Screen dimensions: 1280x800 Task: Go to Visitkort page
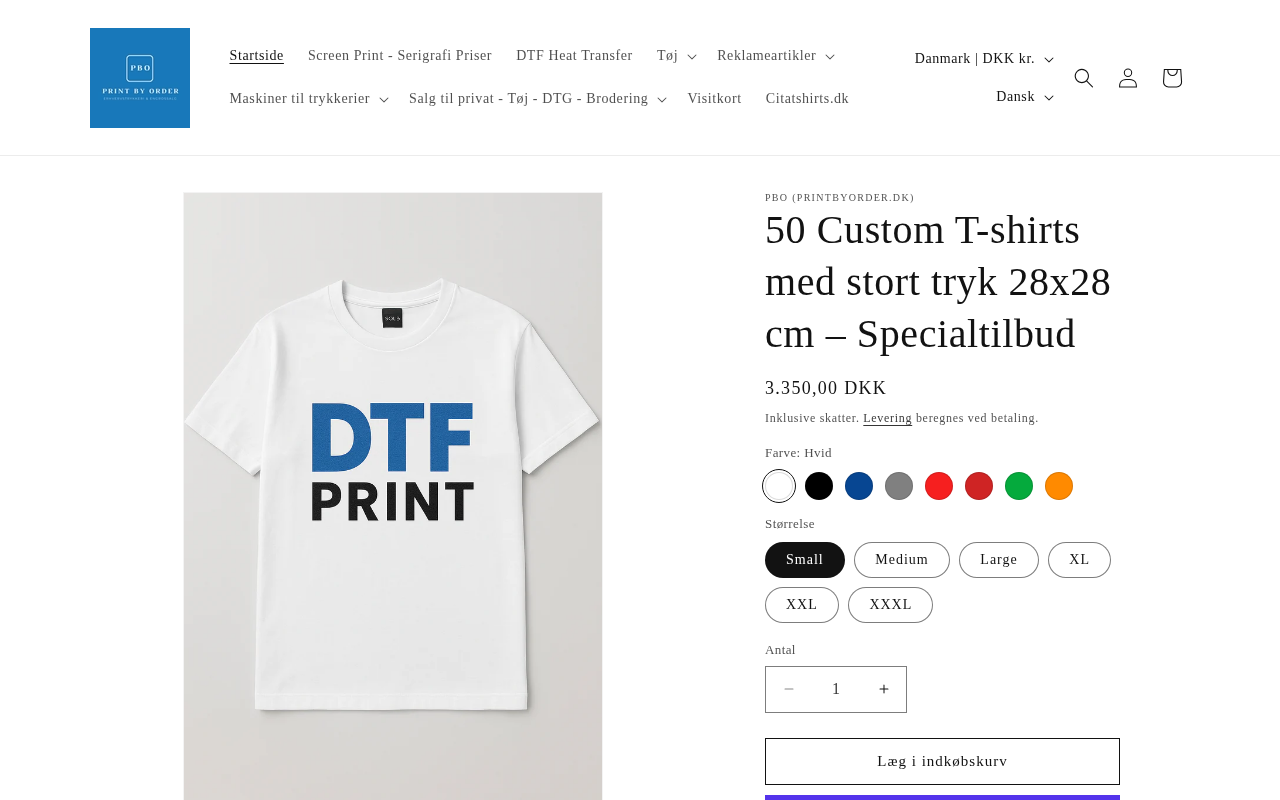pos(714,99)
